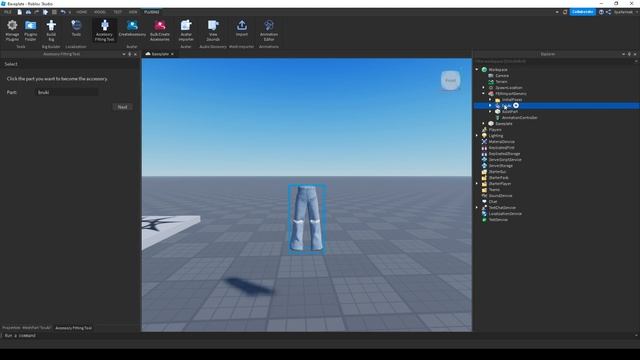Select AnimationController in Explorer
640x360 pixels.
coord(519,118)
